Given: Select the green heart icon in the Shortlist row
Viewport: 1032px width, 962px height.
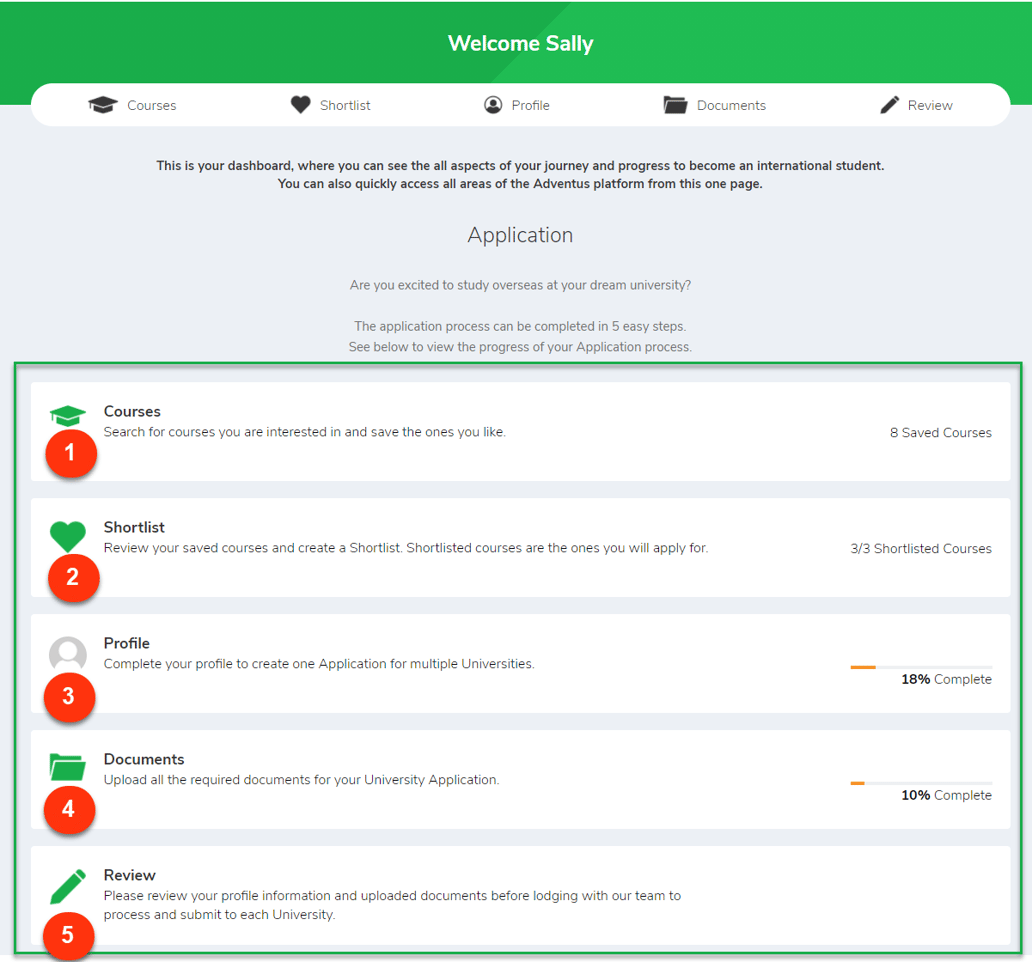Looking at the screenshot, I should (67, 536).
